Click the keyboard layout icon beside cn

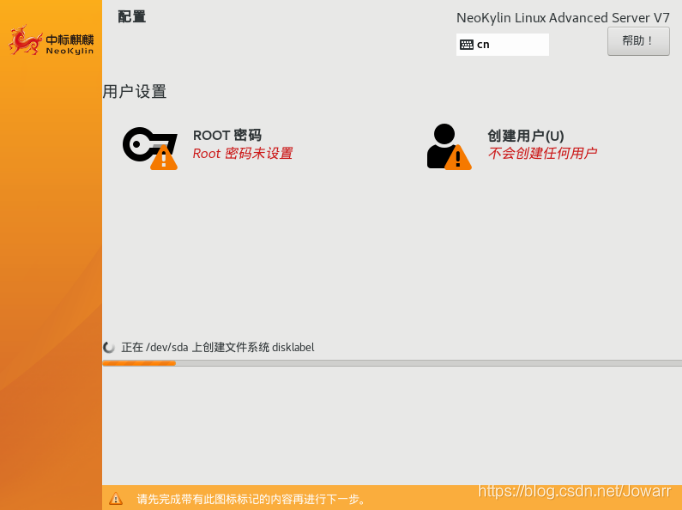[x=466, y=44]
